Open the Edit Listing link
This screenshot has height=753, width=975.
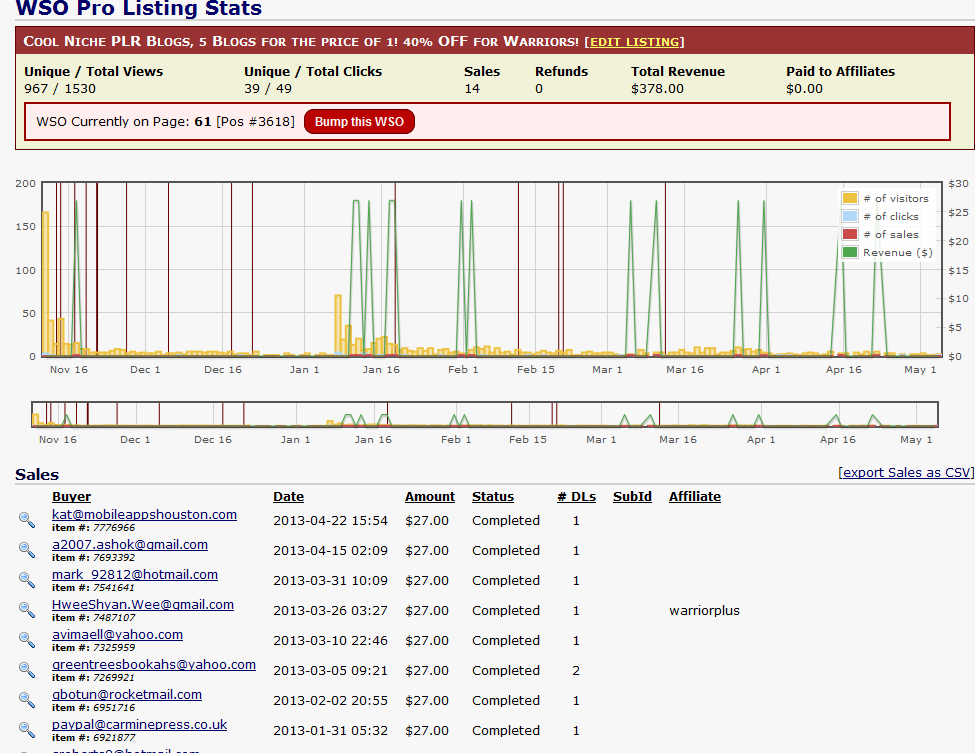pyautogui.click(x=634, y=42)
